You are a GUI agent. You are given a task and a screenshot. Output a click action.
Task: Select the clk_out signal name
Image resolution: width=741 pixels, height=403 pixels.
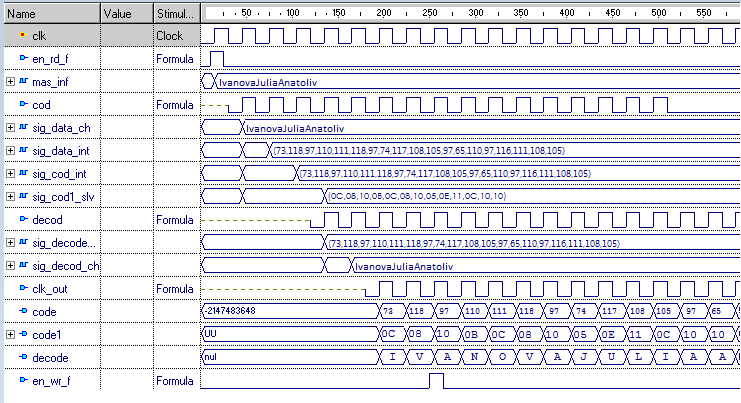(x=50, y=289)
